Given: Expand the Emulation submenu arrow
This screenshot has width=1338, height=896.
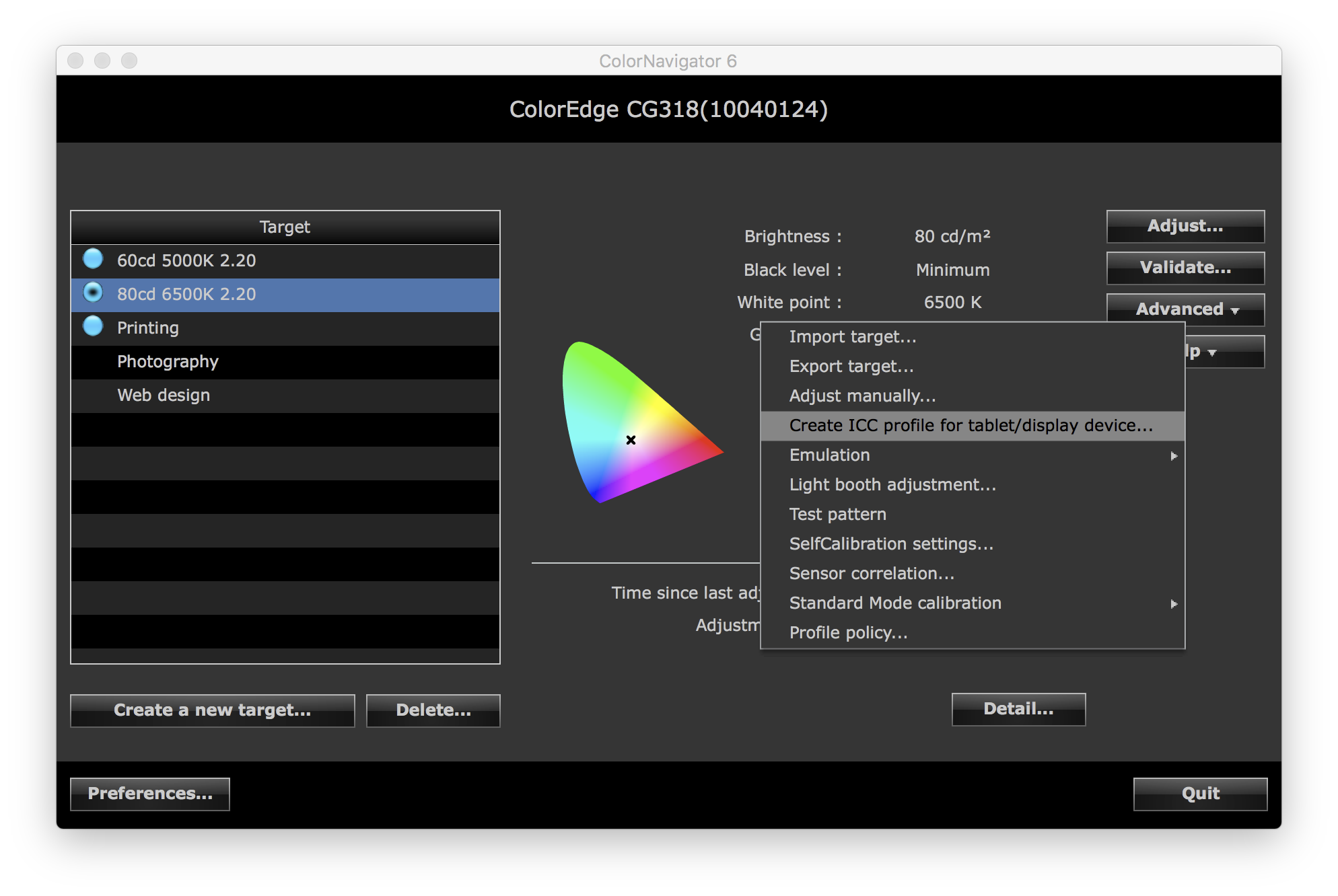Looking at the screenshot, I should [1174, 456].
